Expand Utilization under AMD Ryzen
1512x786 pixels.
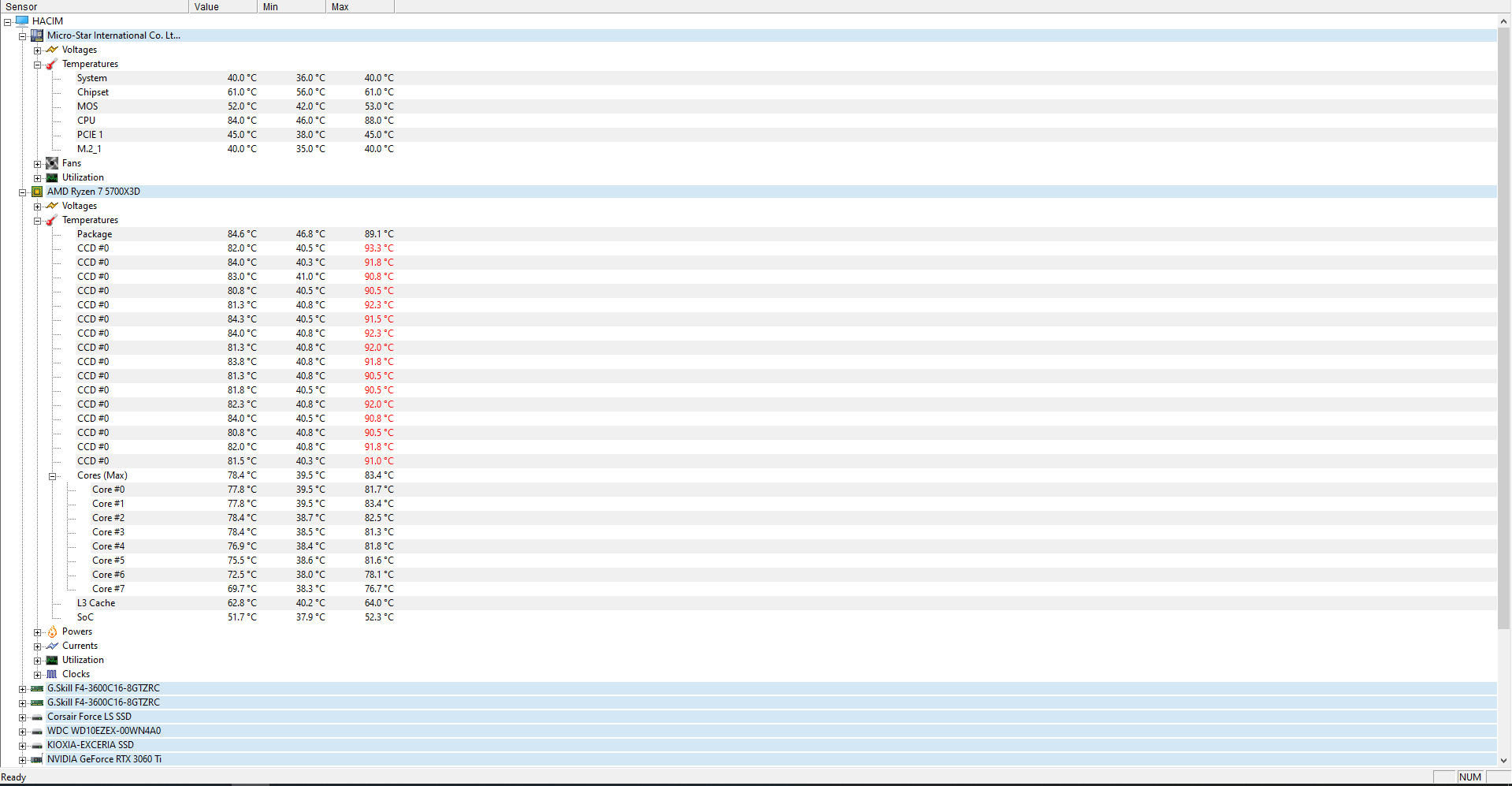pyautogui.click(x=38, y=661)
